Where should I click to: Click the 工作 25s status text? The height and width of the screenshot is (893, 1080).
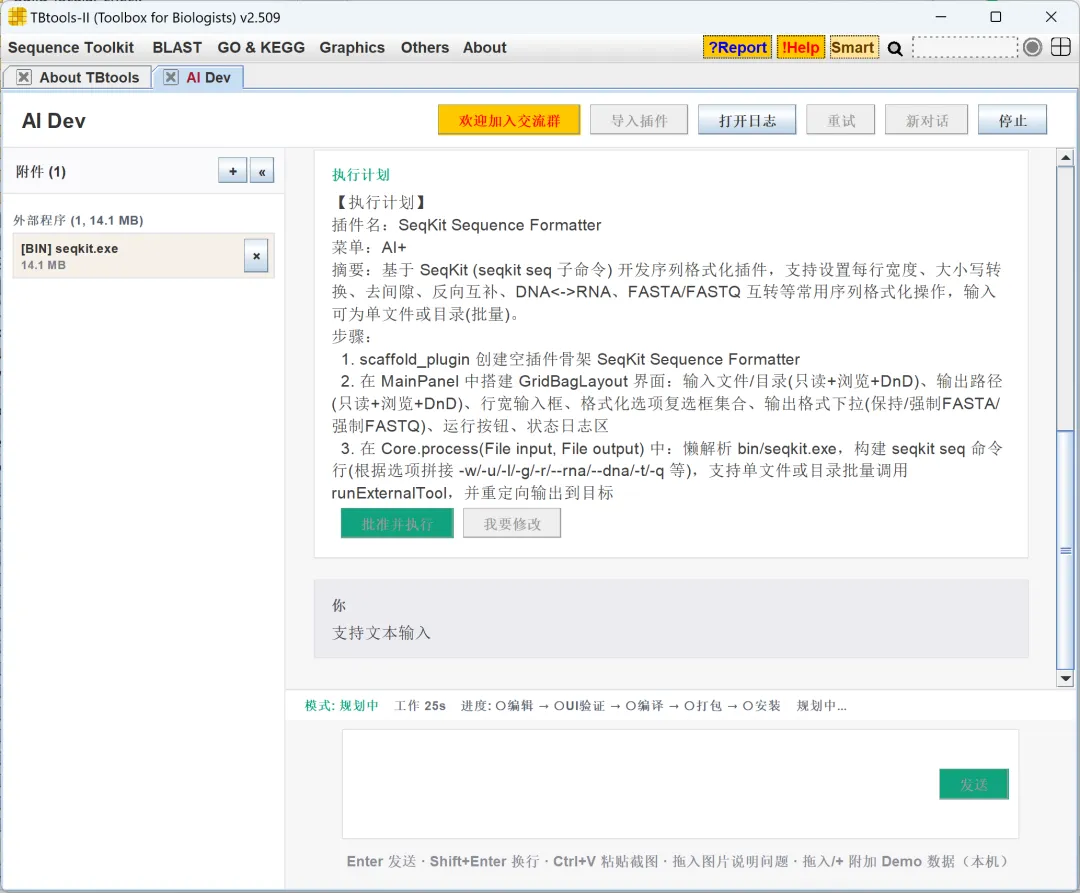[420, 706]
